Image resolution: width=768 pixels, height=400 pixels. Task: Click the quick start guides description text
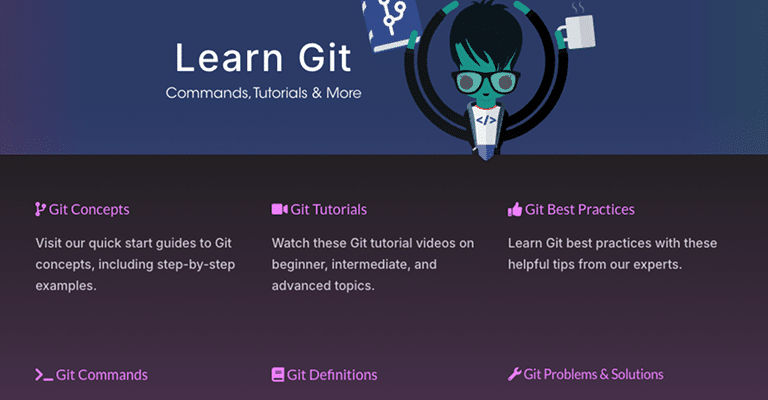135,264
